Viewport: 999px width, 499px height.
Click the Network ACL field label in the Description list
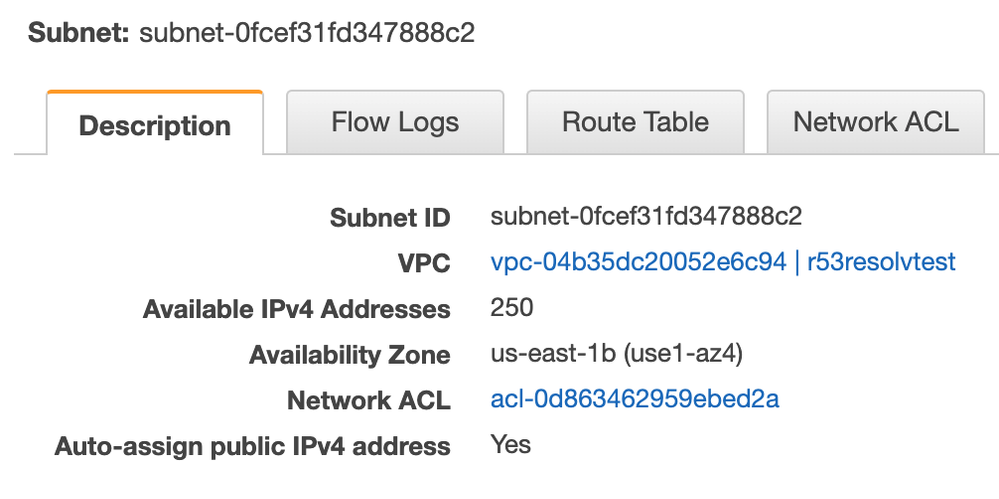coord(369,401)
